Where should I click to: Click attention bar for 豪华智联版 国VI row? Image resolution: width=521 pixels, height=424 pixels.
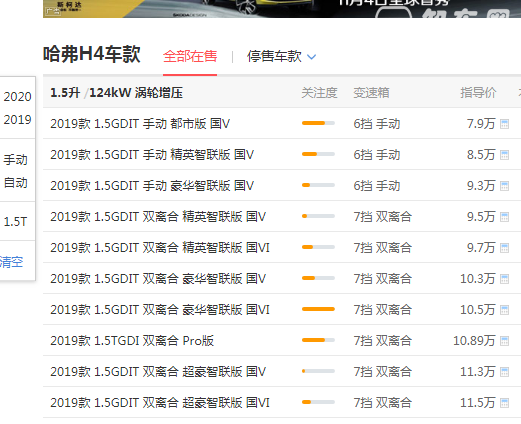tap(318, 309)
